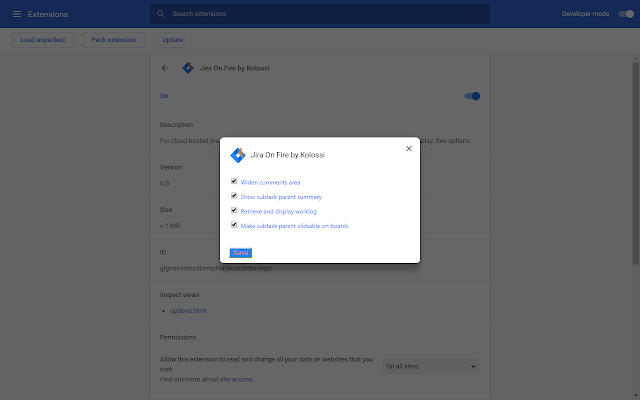Image resolution: width=640 pixels, height=400 pixels.
Task: Uncheck Retrieve and display worklog checkbox
Action: 234,210
